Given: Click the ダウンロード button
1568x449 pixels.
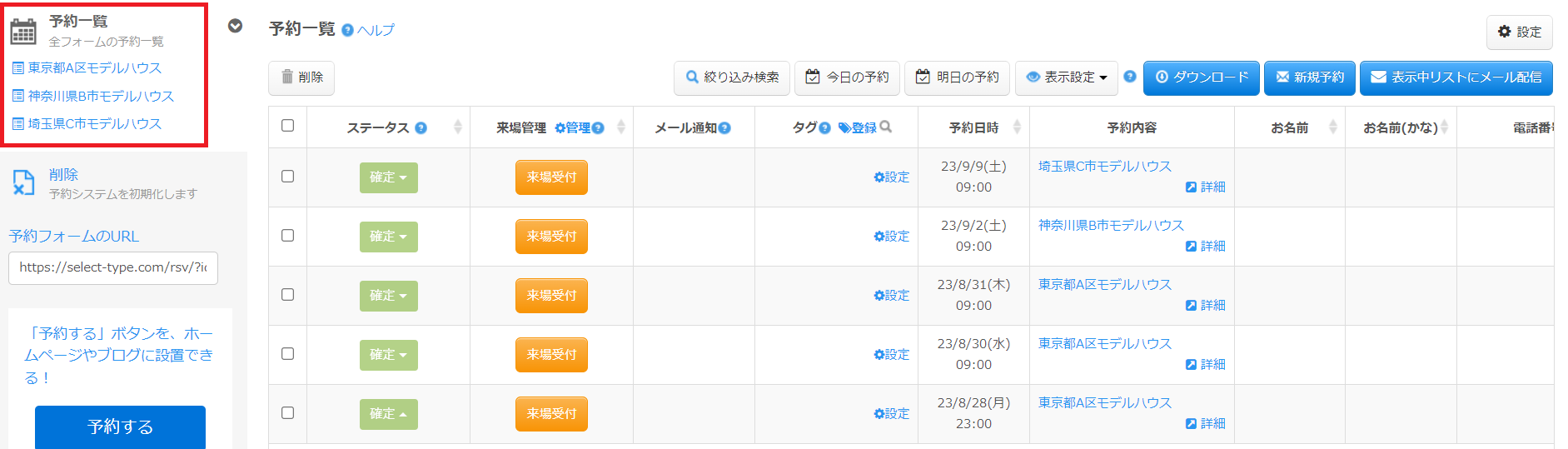Looking at the screenshot, I should pyautogui.click(x=1201, y=77).
